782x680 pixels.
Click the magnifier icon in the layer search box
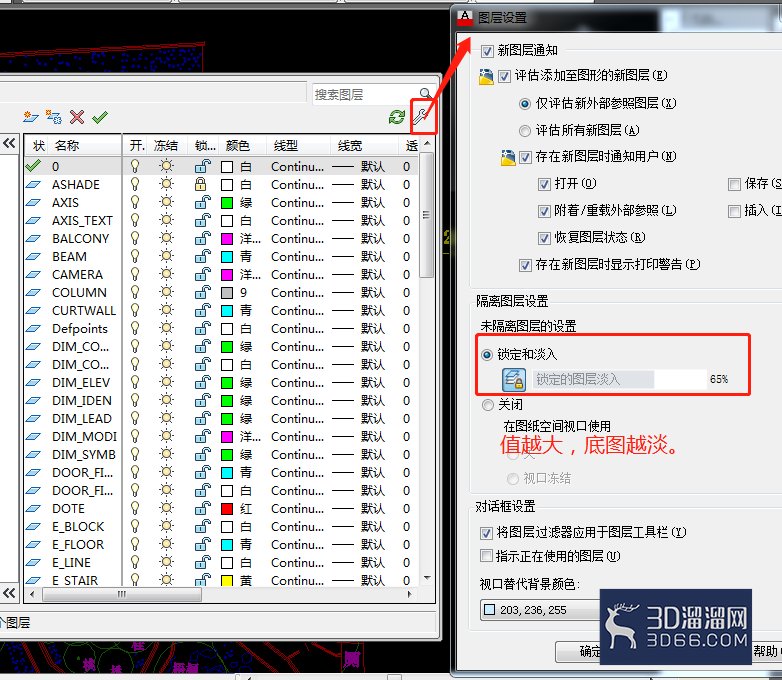click(x=425, y=93)
